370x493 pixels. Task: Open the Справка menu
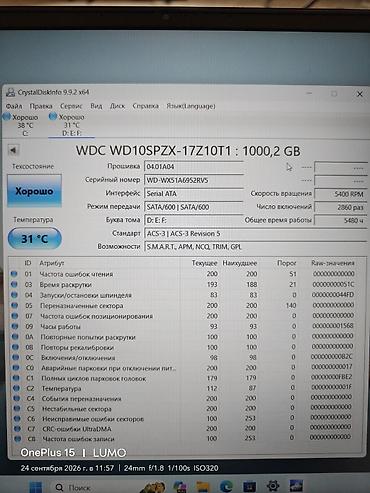point(145,106)
